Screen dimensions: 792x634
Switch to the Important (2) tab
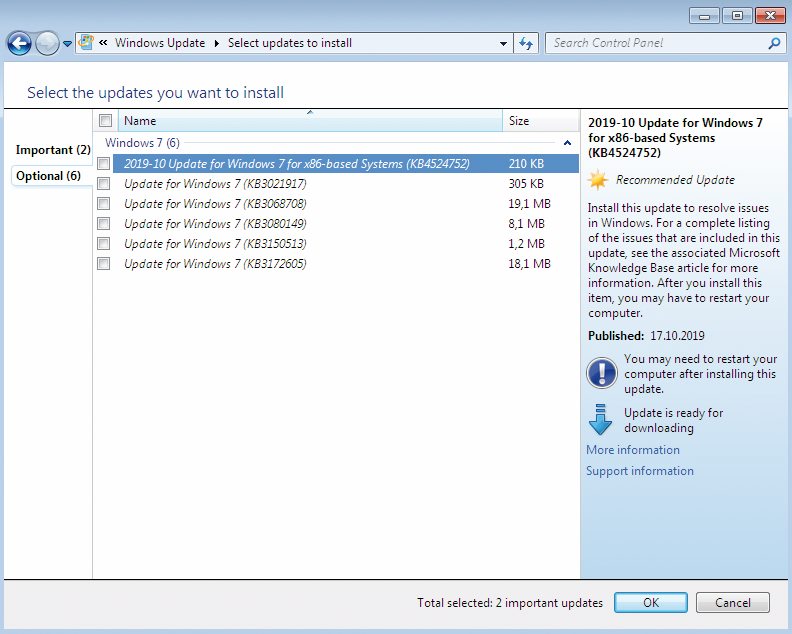click(x=53, y=150)
